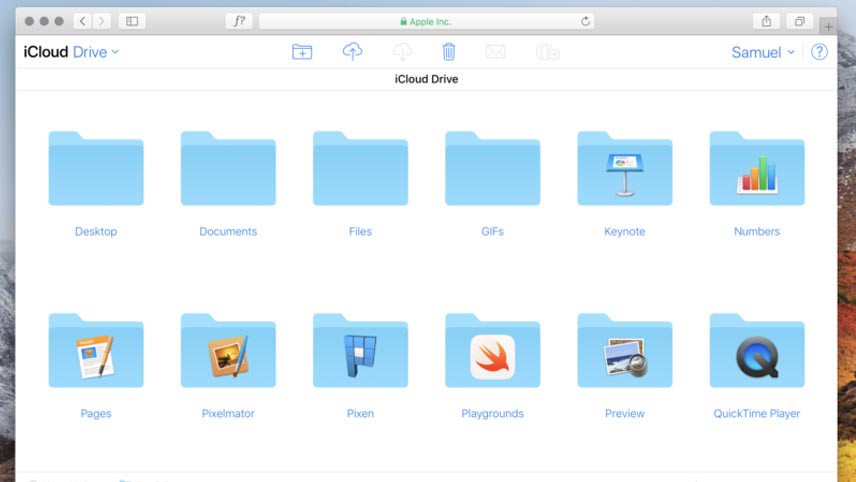This screenshot has height=482, width=856.
Task: Open the Samuel account menu
Action: coord(763,52)
